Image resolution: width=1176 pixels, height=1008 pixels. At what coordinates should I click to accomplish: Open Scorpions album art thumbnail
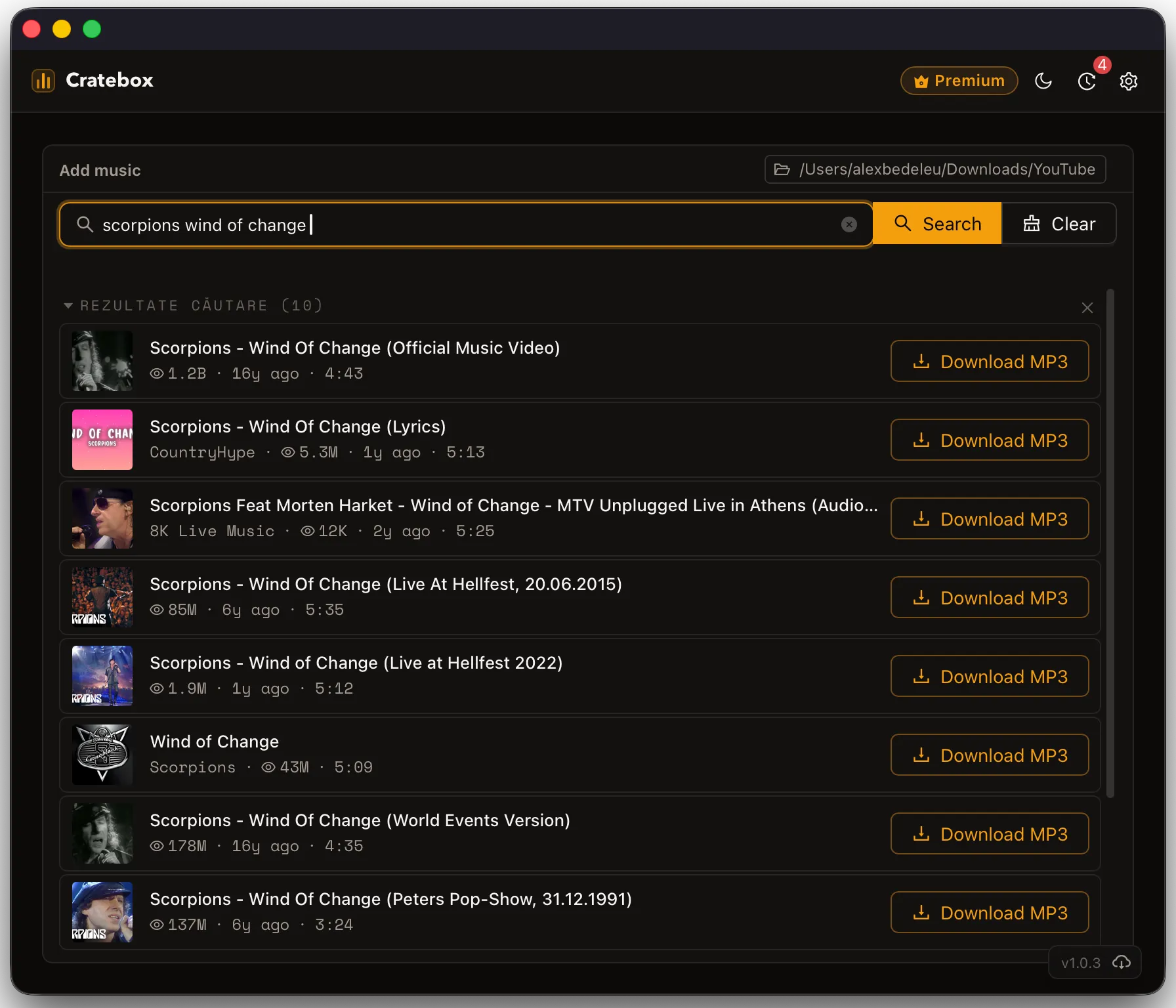(102, 755)
